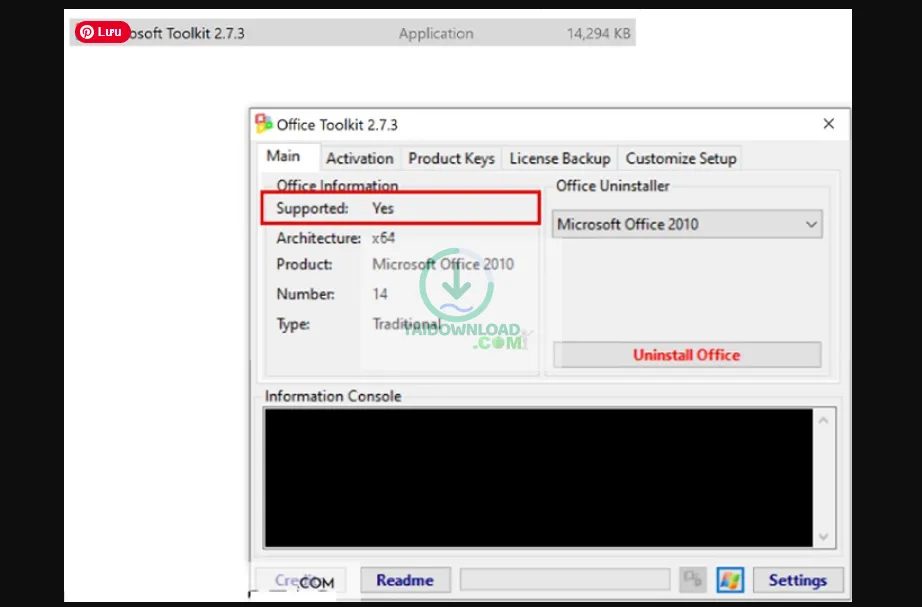Open the Readme button
The width and height of the screenshot is (922, 607).
pyautogui.click(x=405, y=580)
